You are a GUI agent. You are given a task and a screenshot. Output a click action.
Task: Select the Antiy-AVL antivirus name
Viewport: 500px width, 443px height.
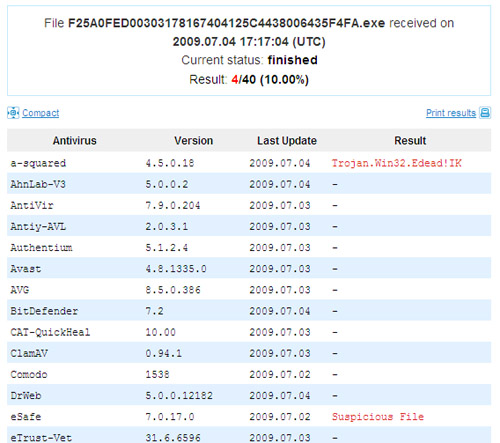coord(38,227)
